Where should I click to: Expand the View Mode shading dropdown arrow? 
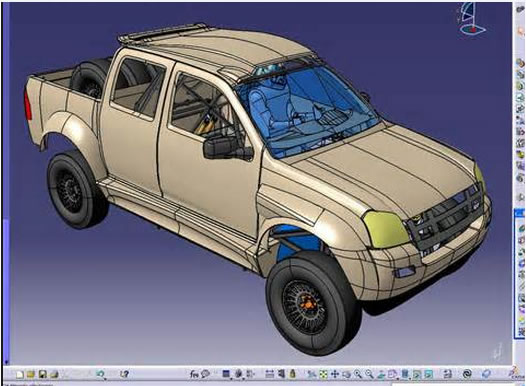[x=410, y=379]
